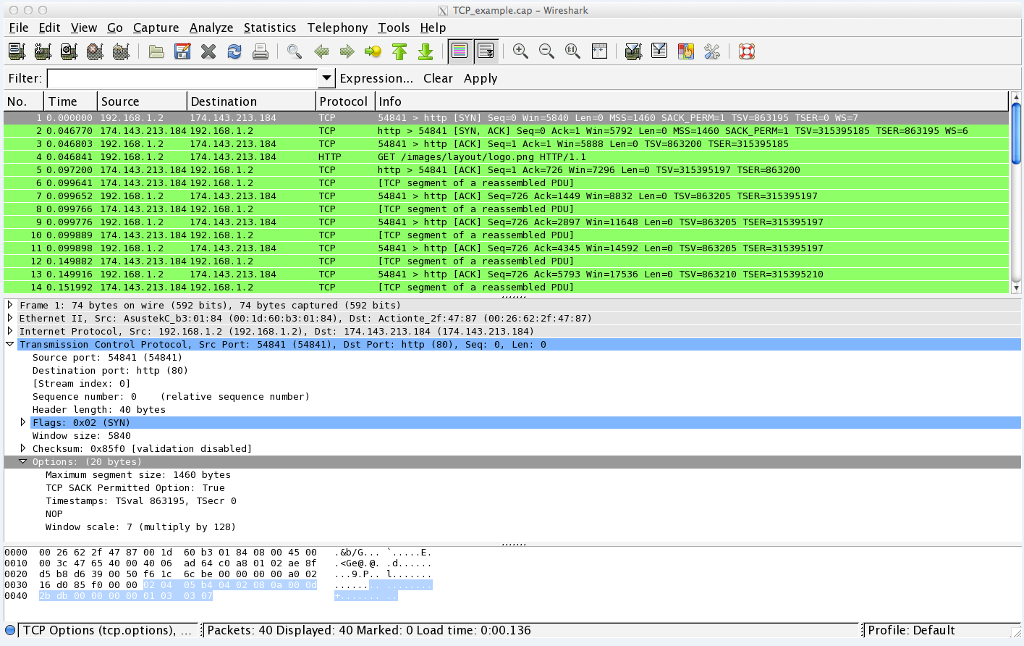Open a capture file with folder icon
The image size is (1024, 646).
click(x=157, y=52)
